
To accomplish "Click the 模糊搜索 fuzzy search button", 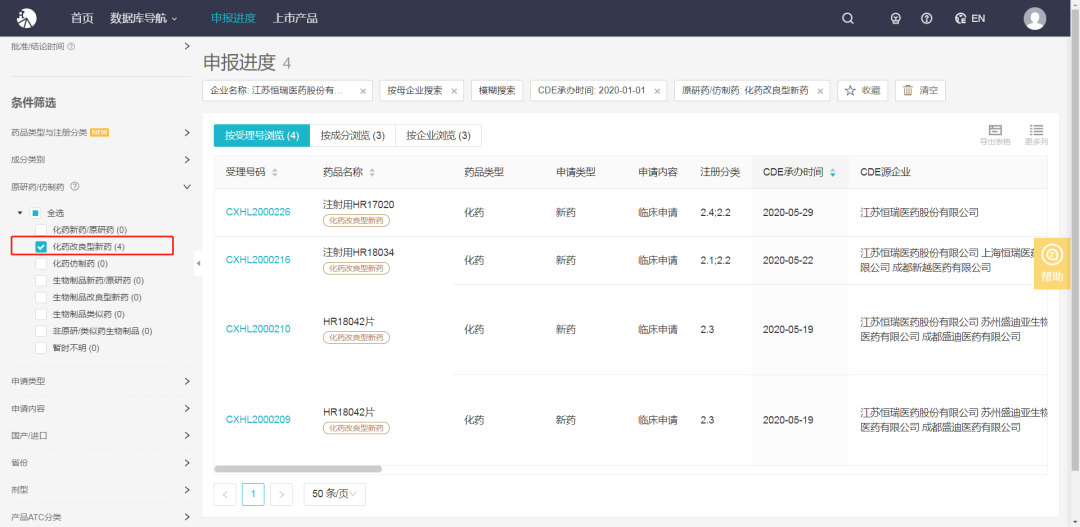I will point(497,91).
